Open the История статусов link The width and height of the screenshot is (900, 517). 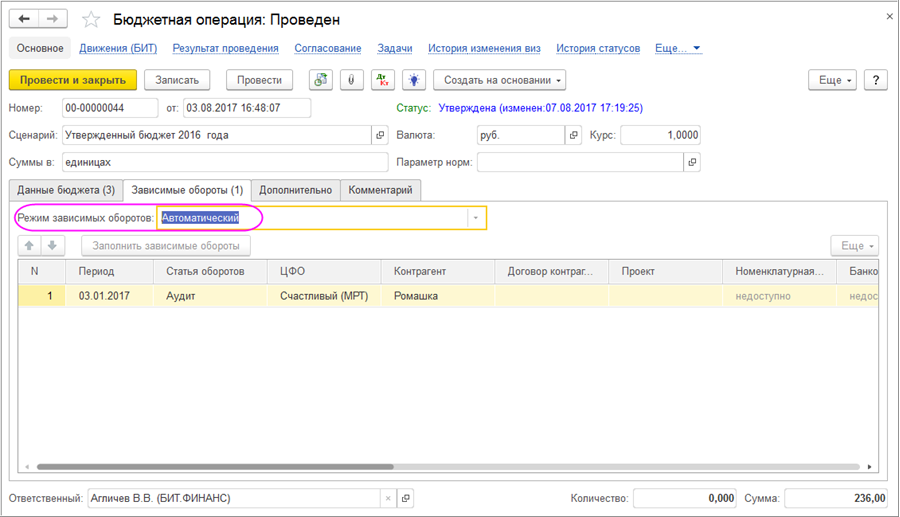coord(598,48)
